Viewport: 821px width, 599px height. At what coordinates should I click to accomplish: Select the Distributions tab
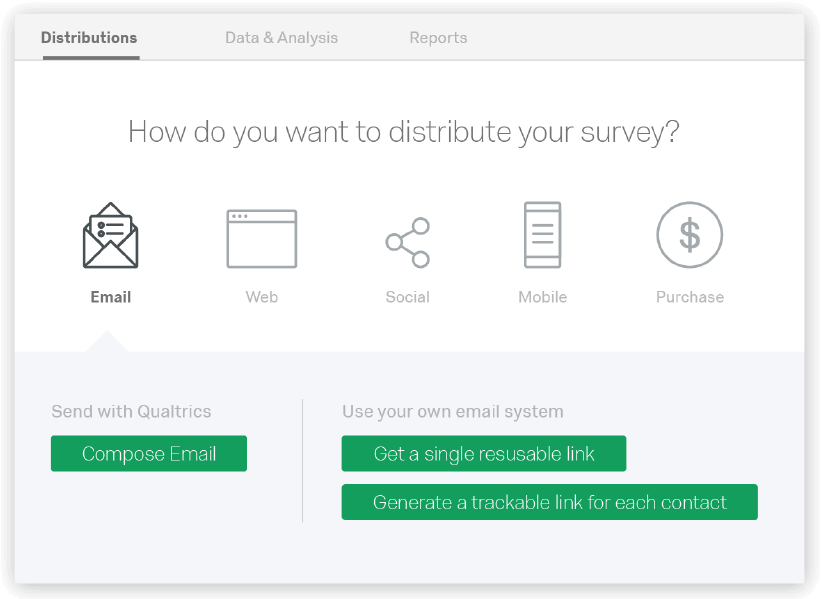88,37
